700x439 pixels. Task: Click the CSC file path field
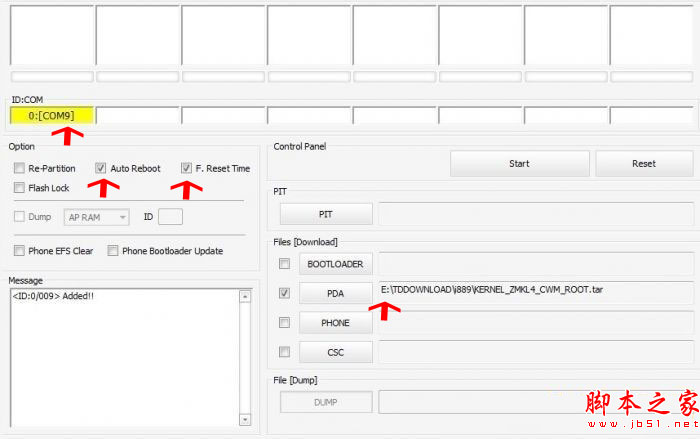(536, 351)
